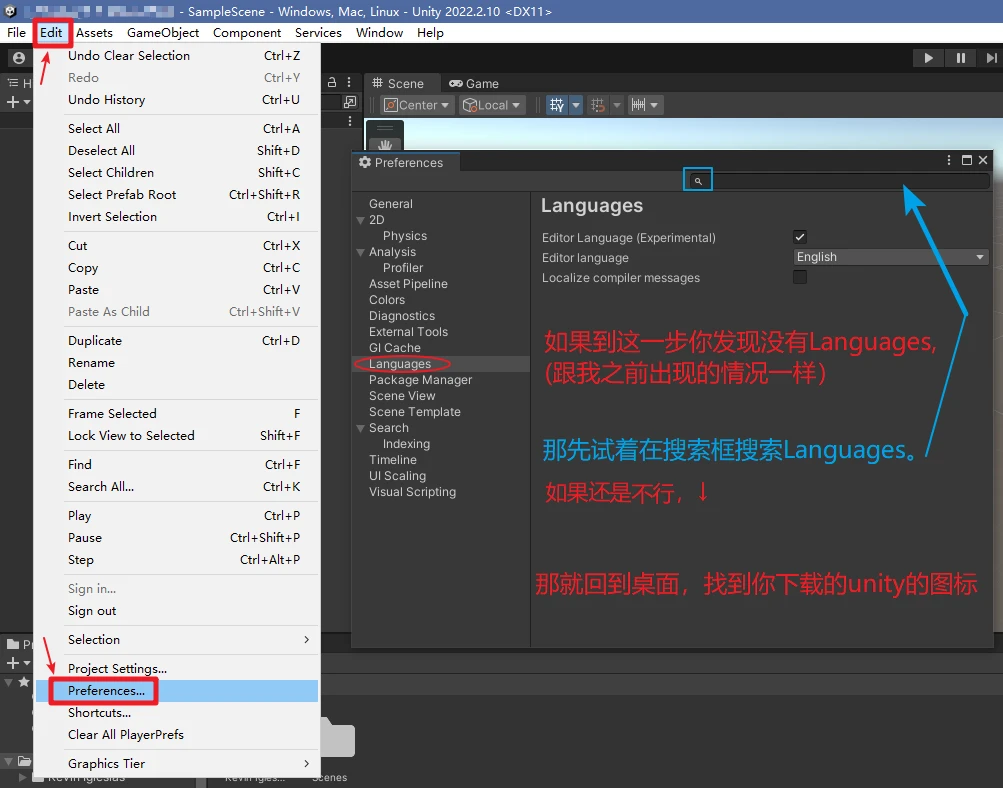
Task: Choose Undo History in the Edit menu
Action: 177,100
